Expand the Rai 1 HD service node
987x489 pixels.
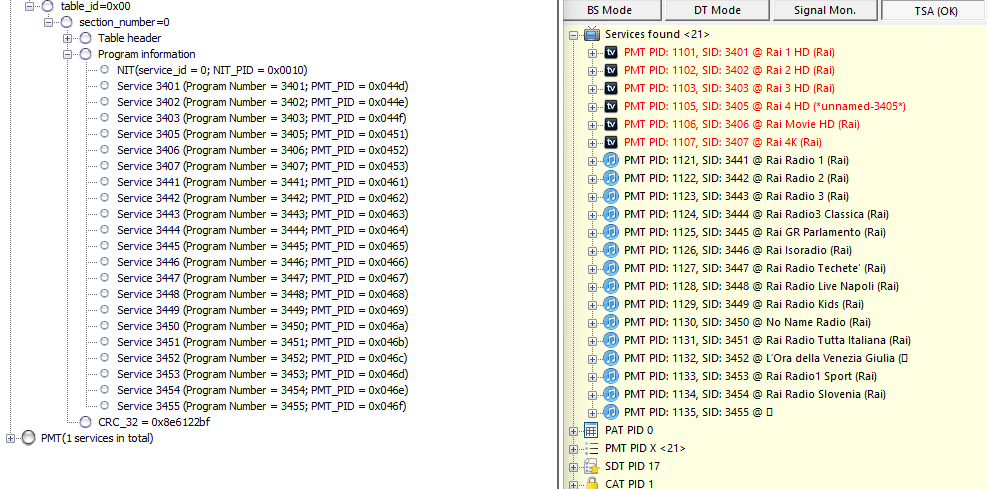[592, 53]
